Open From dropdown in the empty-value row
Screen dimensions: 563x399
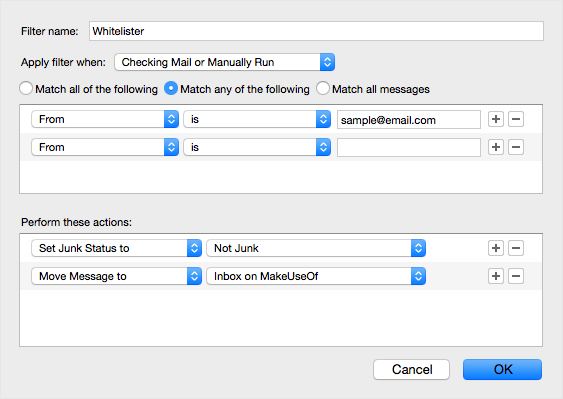coord(105,147)
